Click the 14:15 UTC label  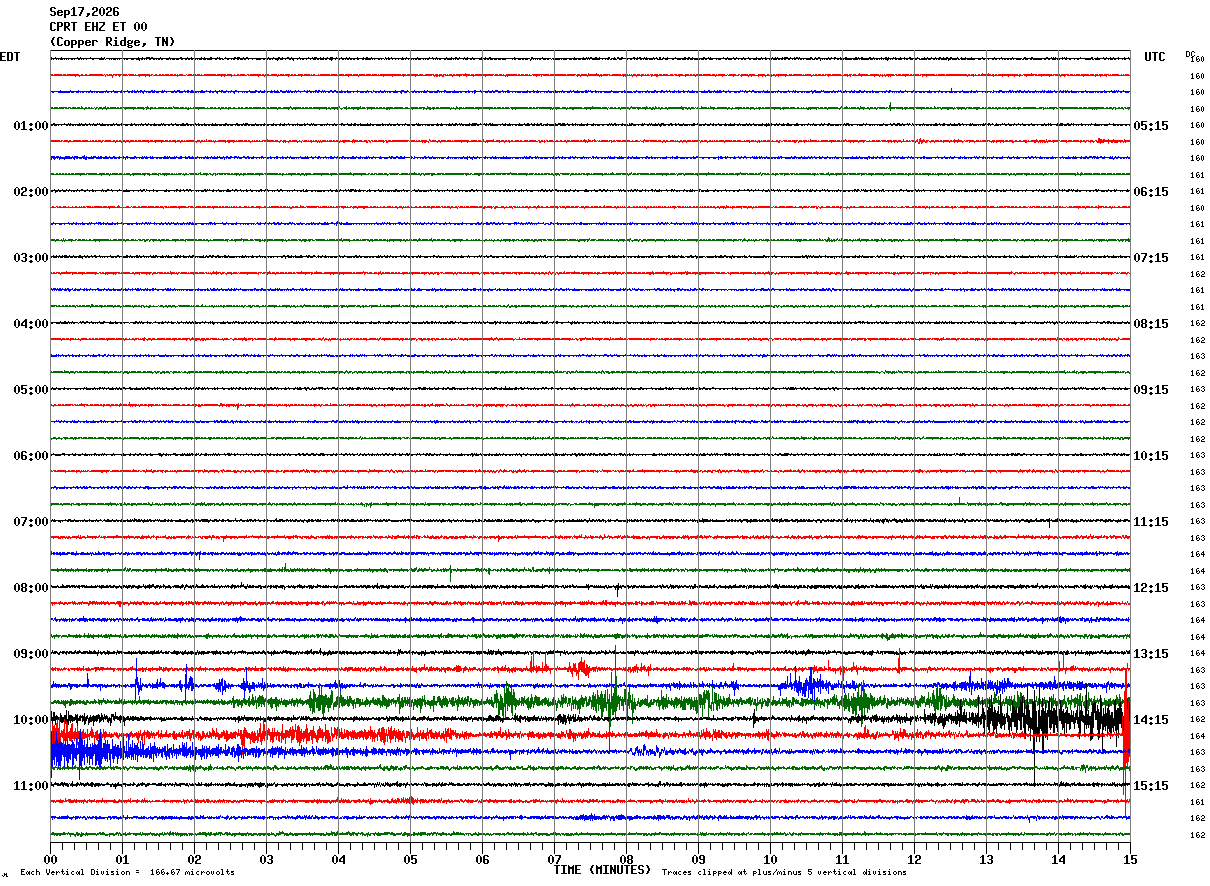(x=1150, y=720)
